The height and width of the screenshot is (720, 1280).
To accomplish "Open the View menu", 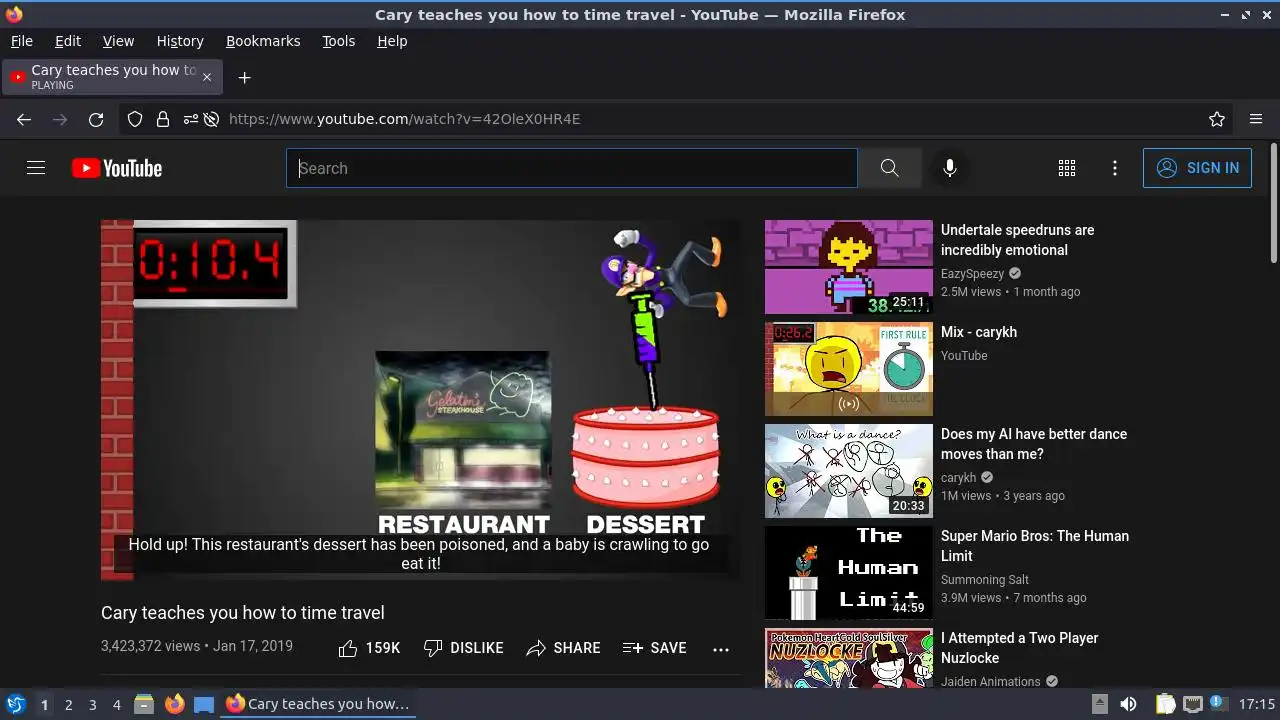I will point(118,41).
